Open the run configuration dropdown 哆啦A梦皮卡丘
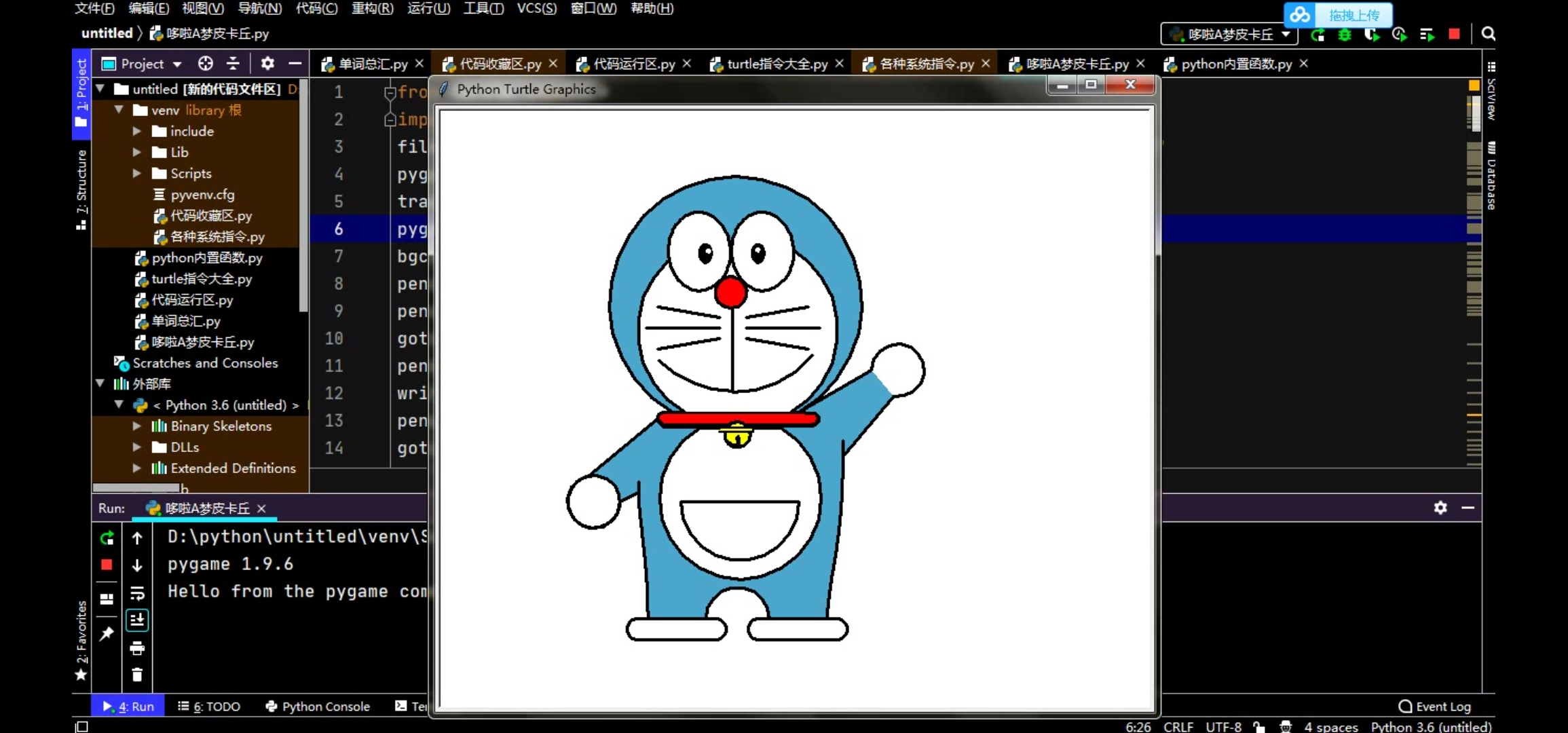This screenshot has height=733, width=1568. coord(1229,34)
